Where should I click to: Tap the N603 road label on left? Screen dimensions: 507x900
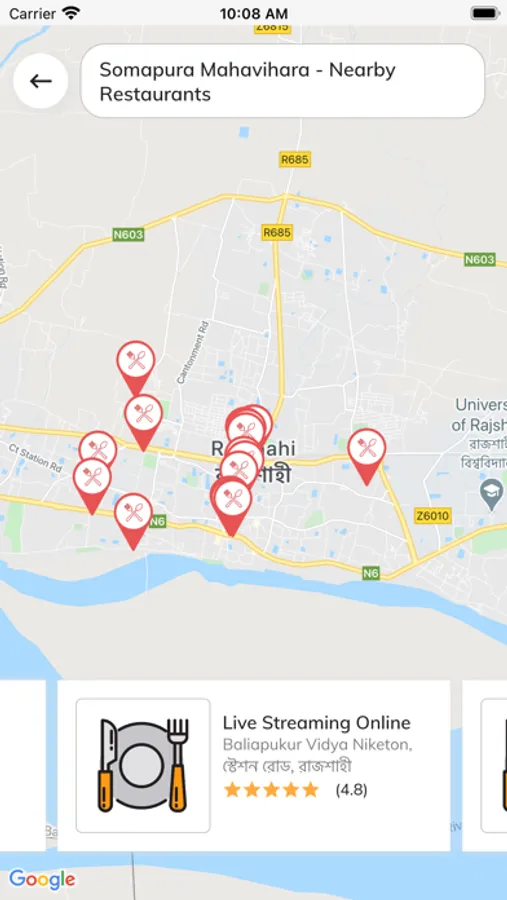coord(128,234)
